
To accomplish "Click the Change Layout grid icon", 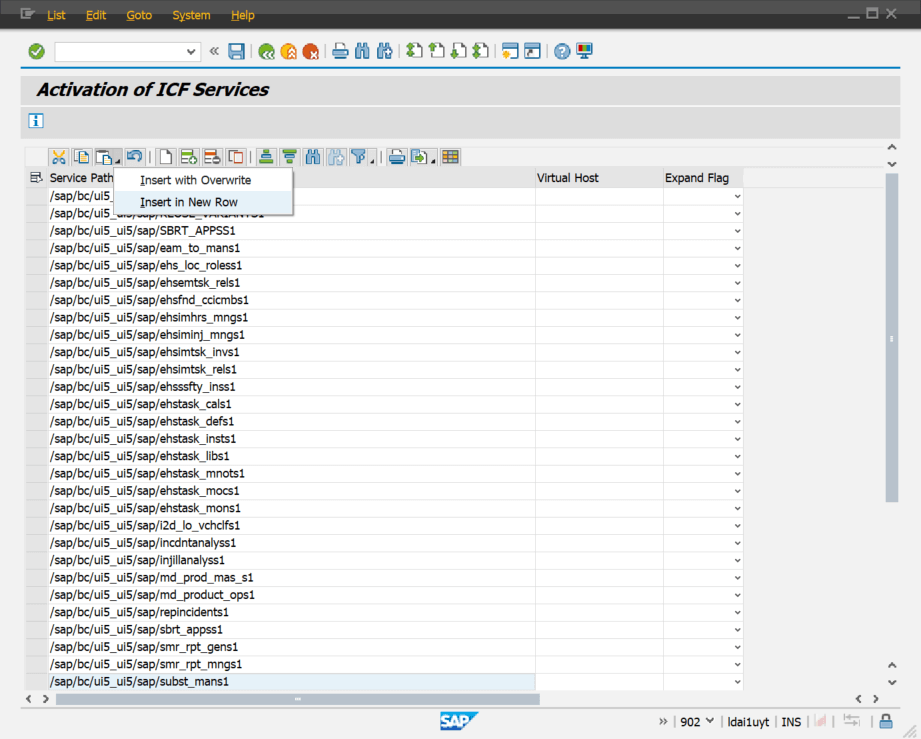I will tap(451, 157).
